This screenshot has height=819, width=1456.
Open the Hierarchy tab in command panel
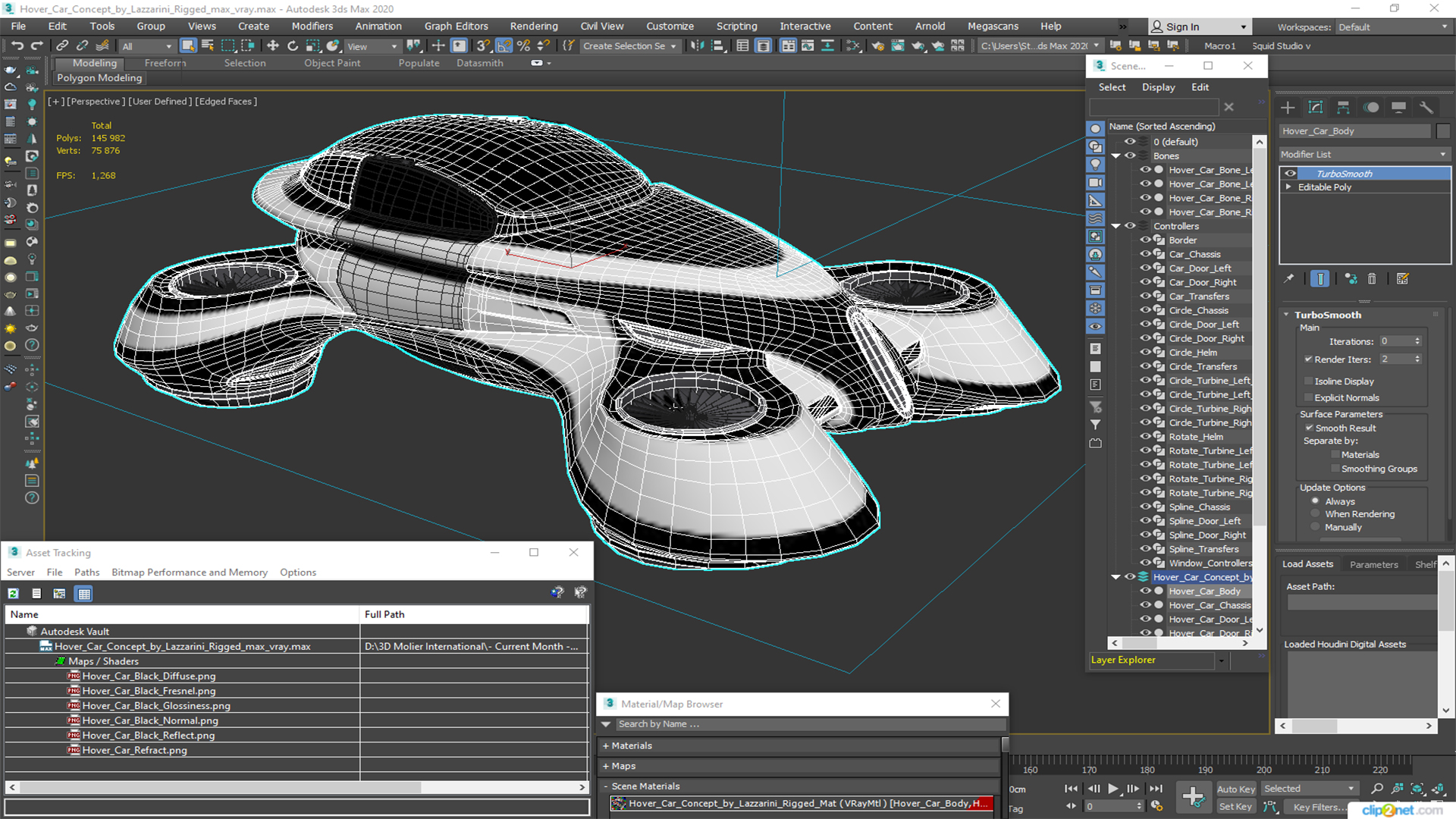pyautogui.click(x=1343, y=108)
